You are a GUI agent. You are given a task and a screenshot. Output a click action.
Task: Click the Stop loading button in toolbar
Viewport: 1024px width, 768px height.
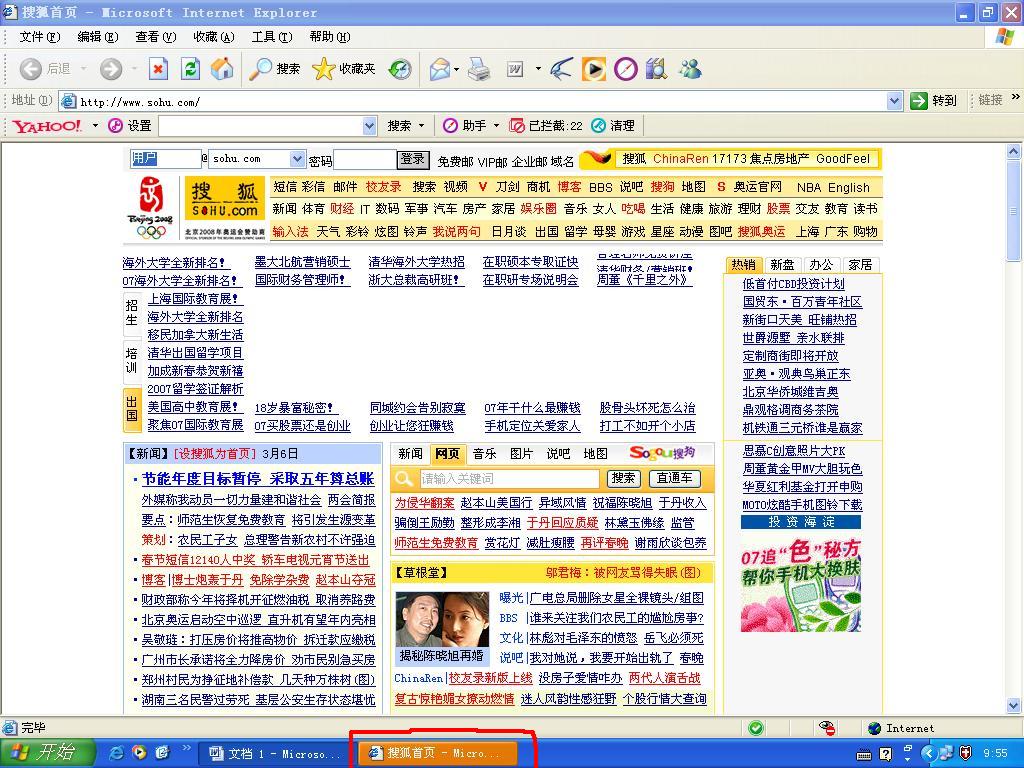tap(158, 69)
